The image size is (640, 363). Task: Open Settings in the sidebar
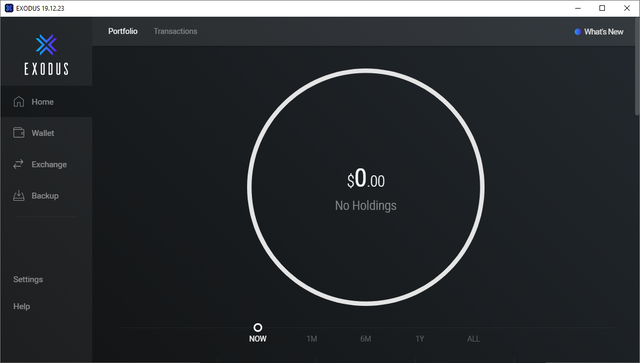click(28, 279)
